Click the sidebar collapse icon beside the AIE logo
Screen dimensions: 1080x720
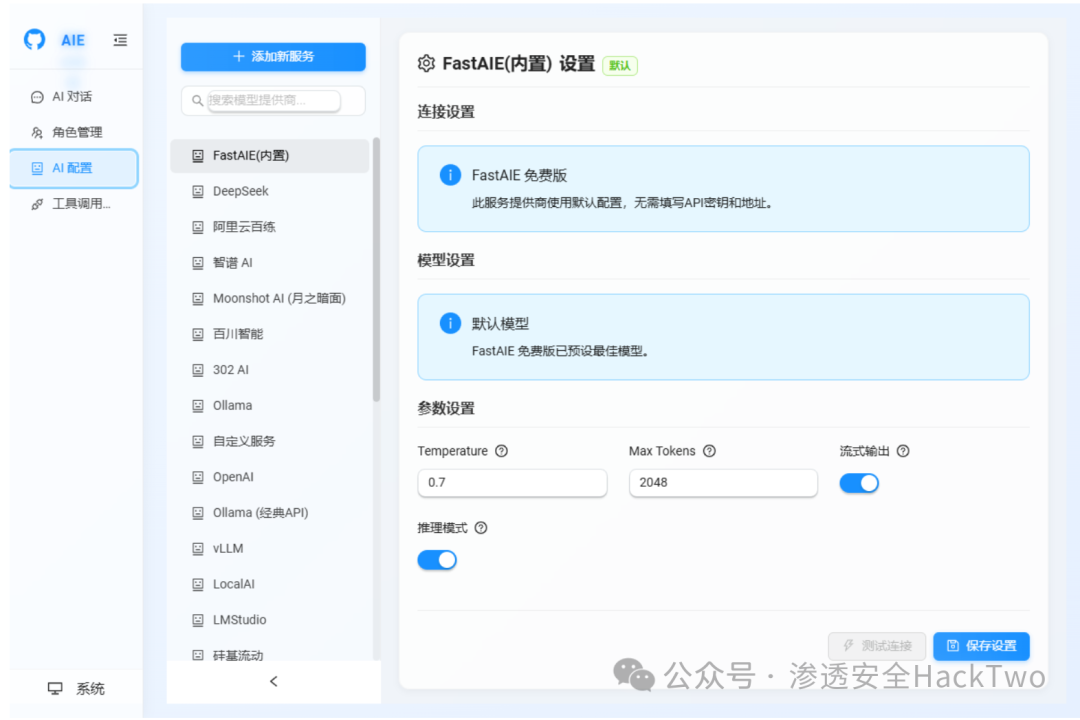(x=119, y=40)
